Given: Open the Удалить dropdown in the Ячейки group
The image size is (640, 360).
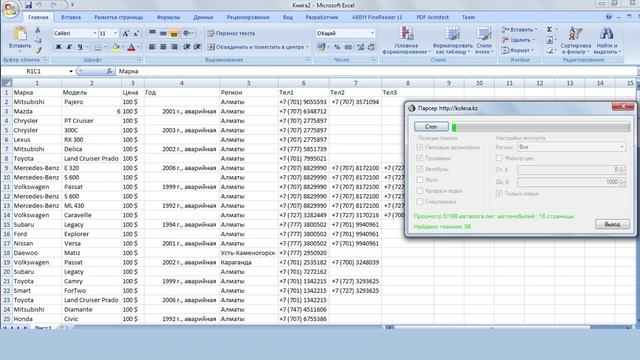Looking at the screenshot, I should click(x=518, y=40).
